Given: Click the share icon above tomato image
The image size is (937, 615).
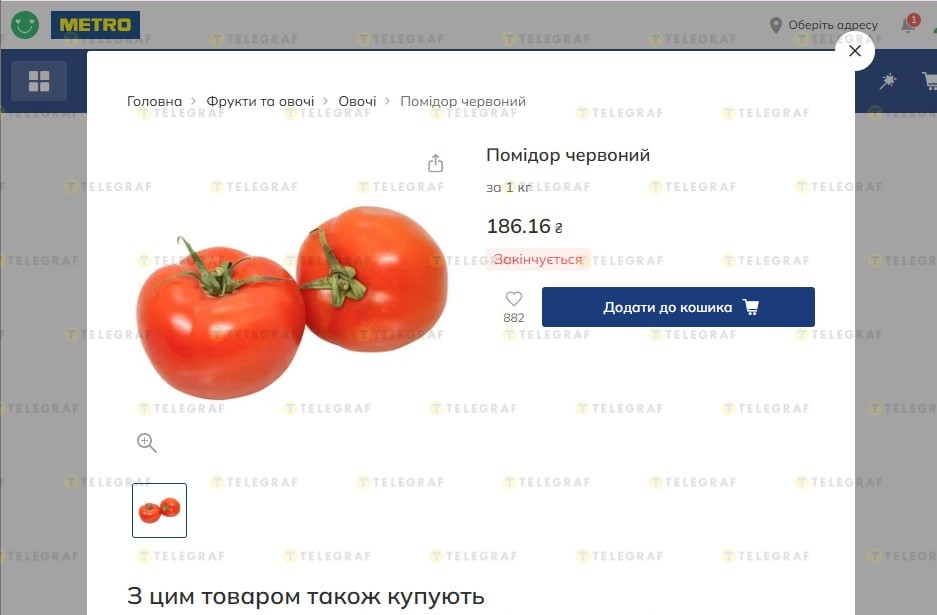Looking at the screenshot, I should pyautogui.click(x=436, y=163).
